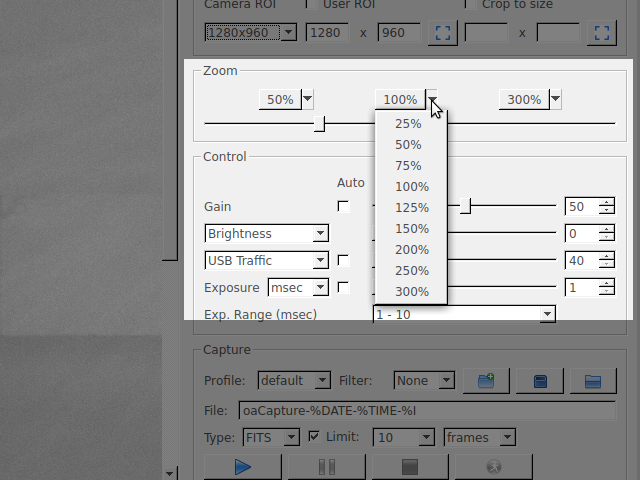The image size is (640, 480).
Task: Open the 1280x960 resolution dropdown
Action: (x=251, y=33)
